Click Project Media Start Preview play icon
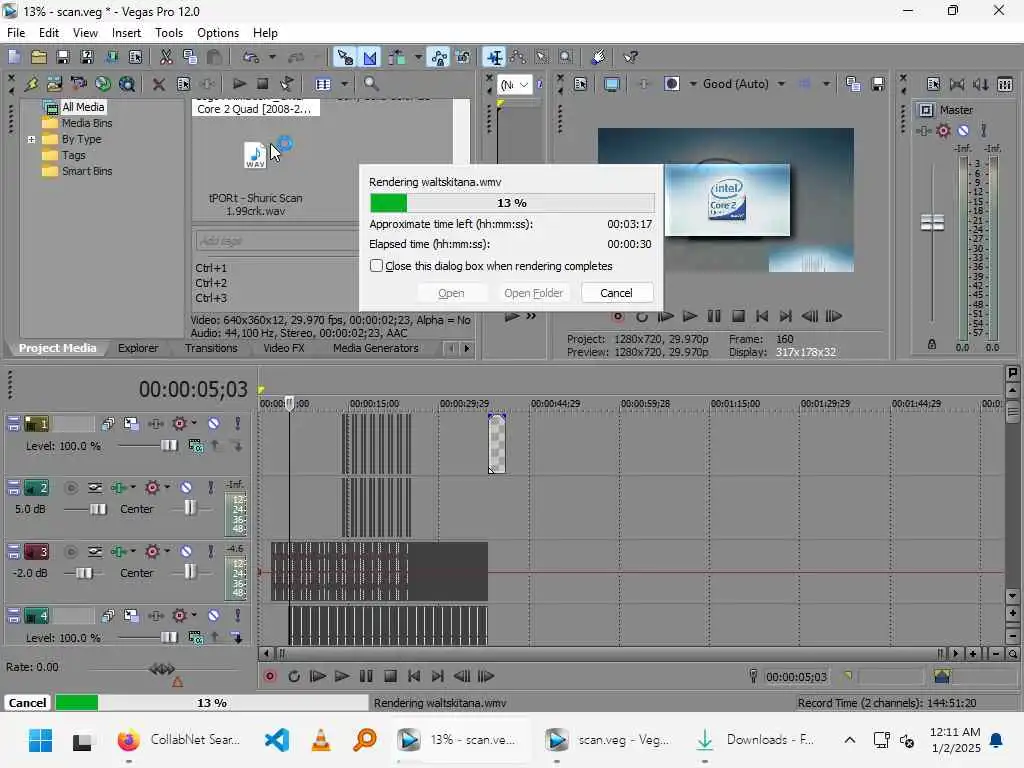The image size is (1024, 768). coord(239,84)
